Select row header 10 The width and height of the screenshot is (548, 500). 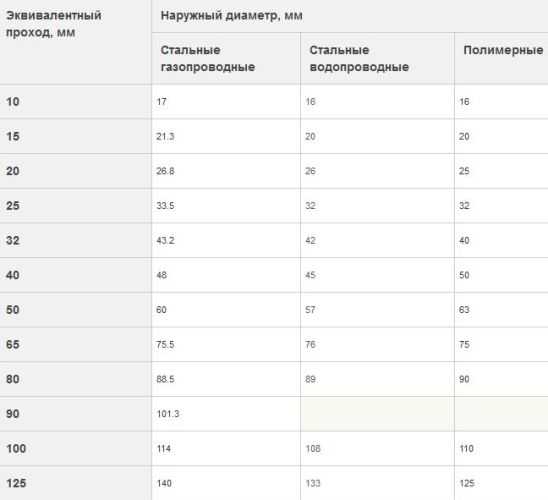(75, 102)
